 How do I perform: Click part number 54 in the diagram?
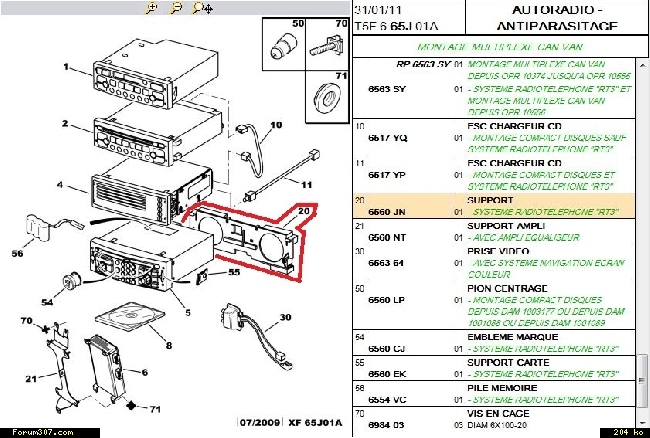[46, 301]
